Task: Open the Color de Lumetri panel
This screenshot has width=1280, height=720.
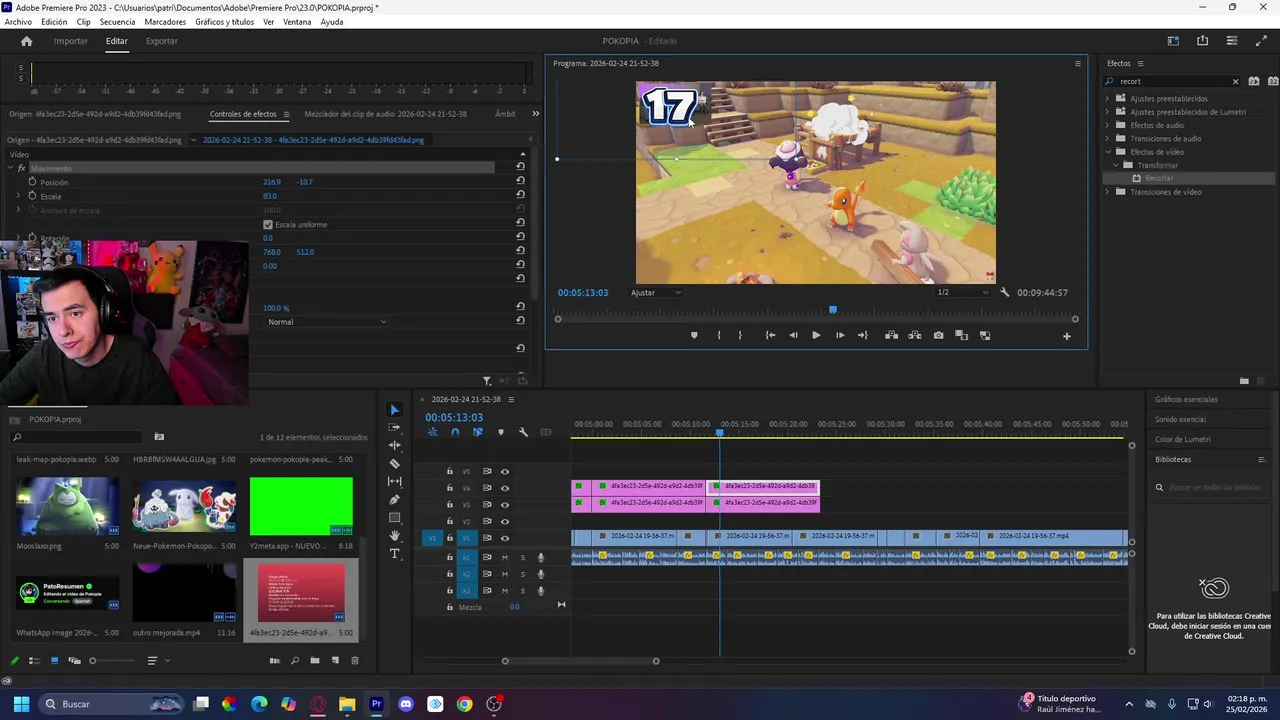Action: click(x=1183, y=440)
